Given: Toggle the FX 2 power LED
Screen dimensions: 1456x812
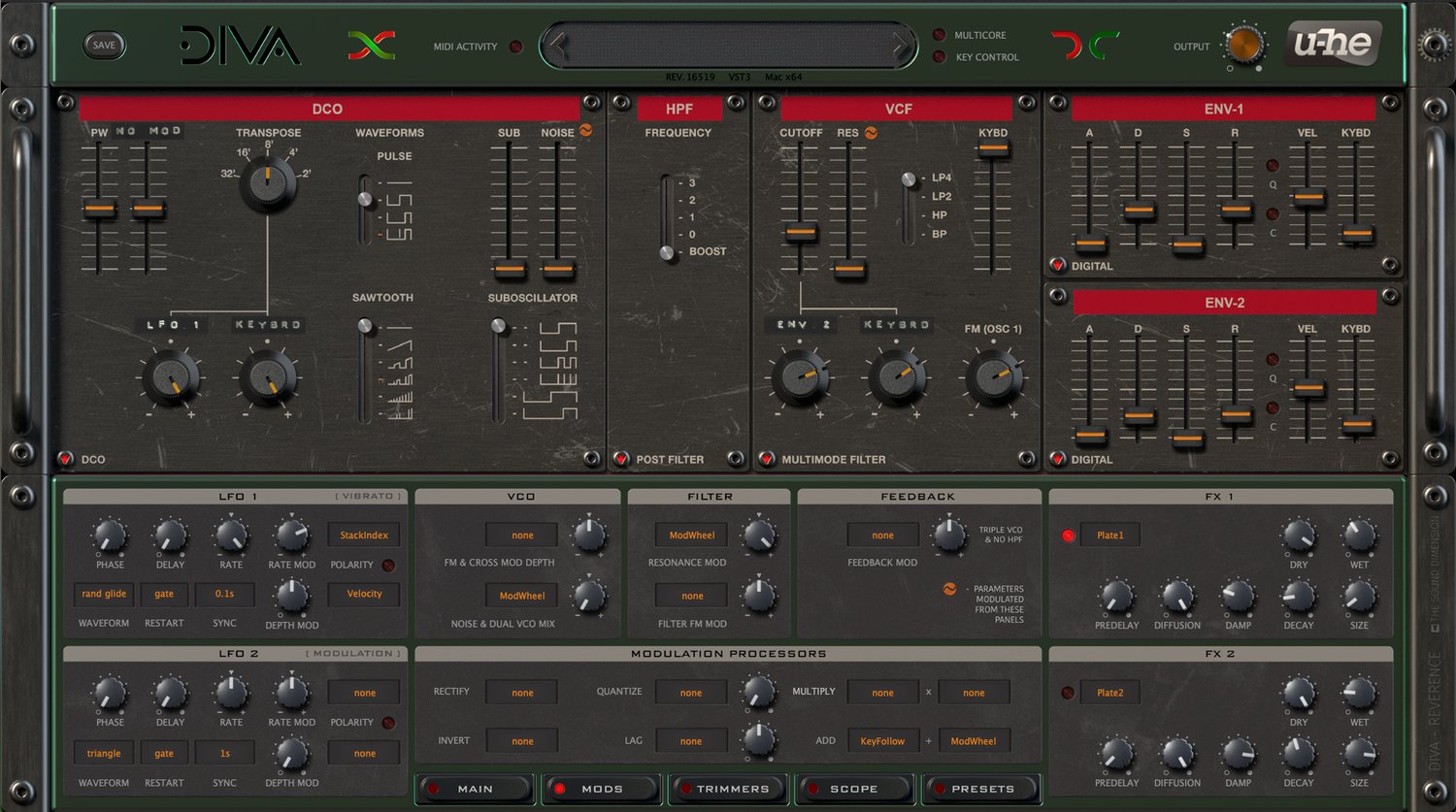Looking at the screenshot, I should (x=1068, y=693).
